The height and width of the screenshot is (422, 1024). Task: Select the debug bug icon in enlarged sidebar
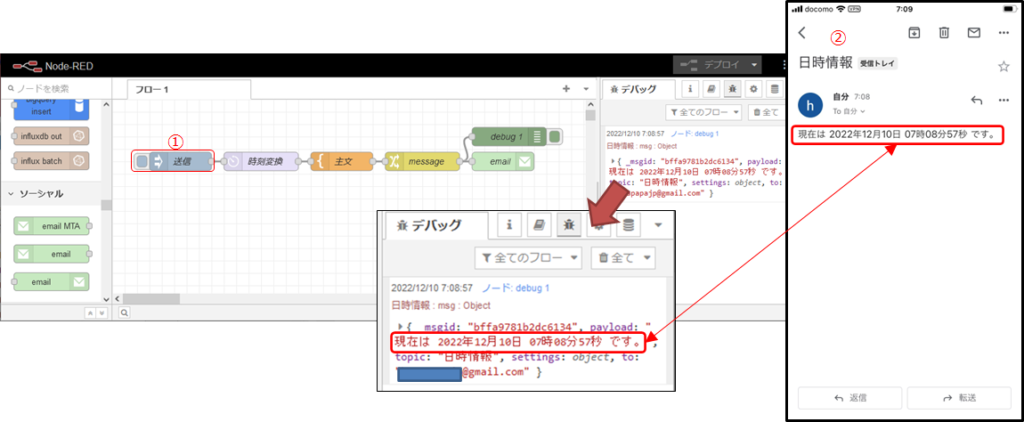click(x=568, y=225)
